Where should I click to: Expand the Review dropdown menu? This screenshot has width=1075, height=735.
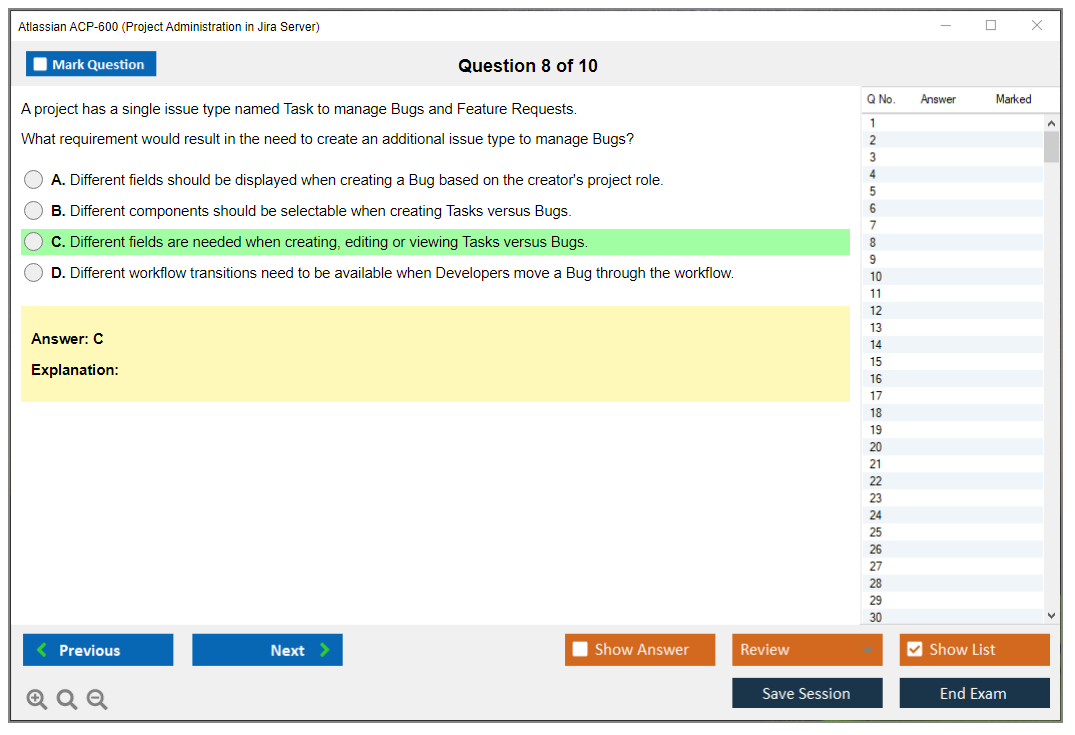pyautogui.click(x=806, y=650)
